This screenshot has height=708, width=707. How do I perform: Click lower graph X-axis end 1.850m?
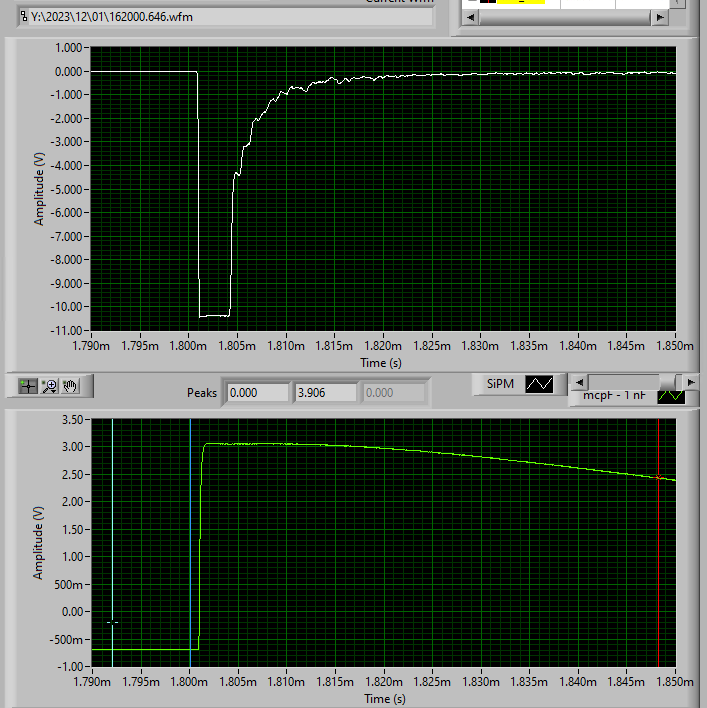tap(675, 681)
